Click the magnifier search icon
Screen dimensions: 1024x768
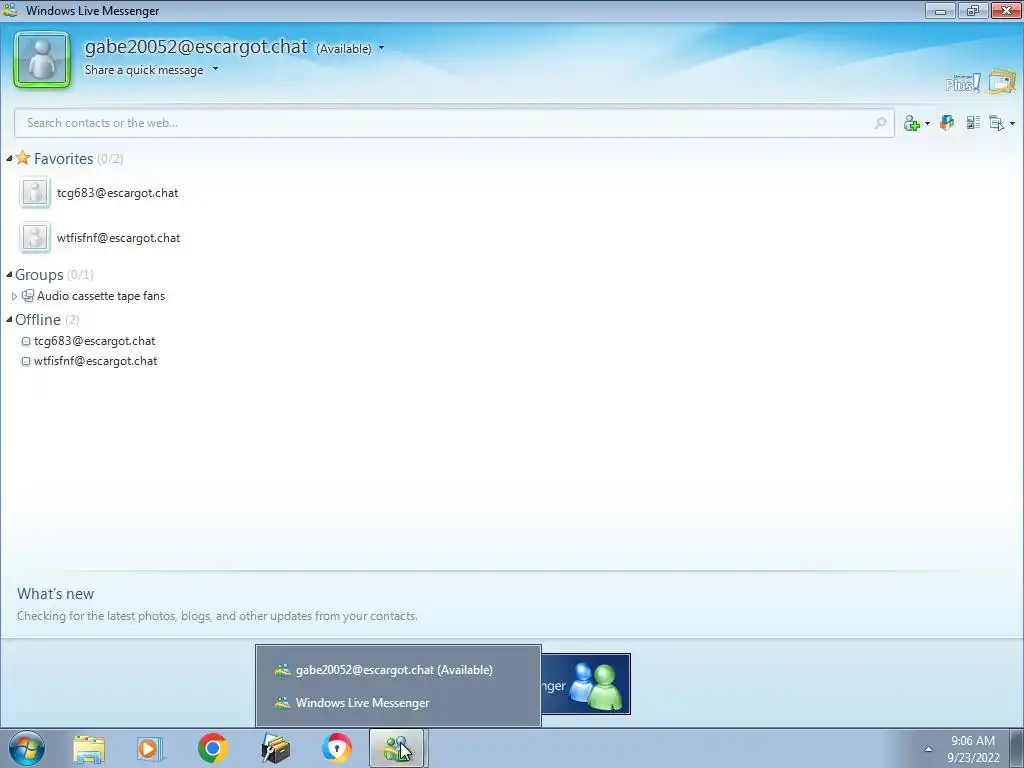880,123
